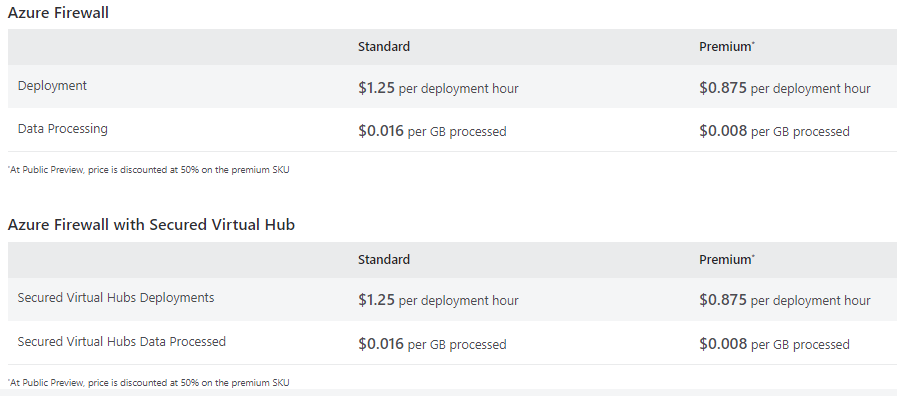Select 'Premium' header in first Azure Firewall table
This screenshot has height=396, width=897.
727,47
